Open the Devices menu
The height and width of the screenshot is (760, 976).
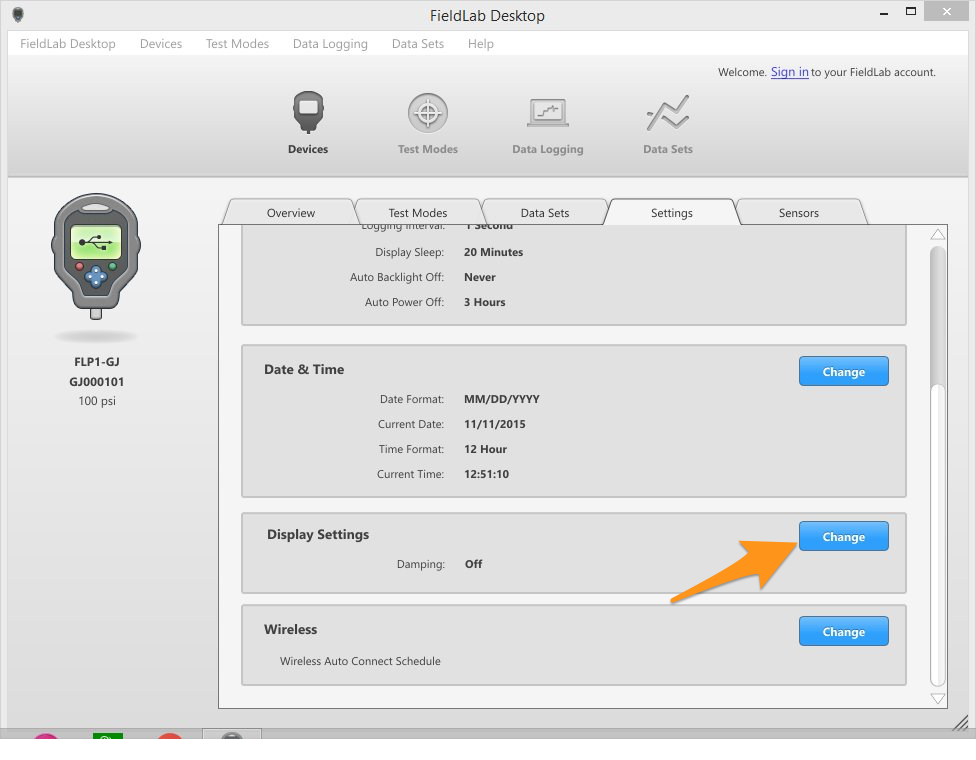tap(161, 44)
